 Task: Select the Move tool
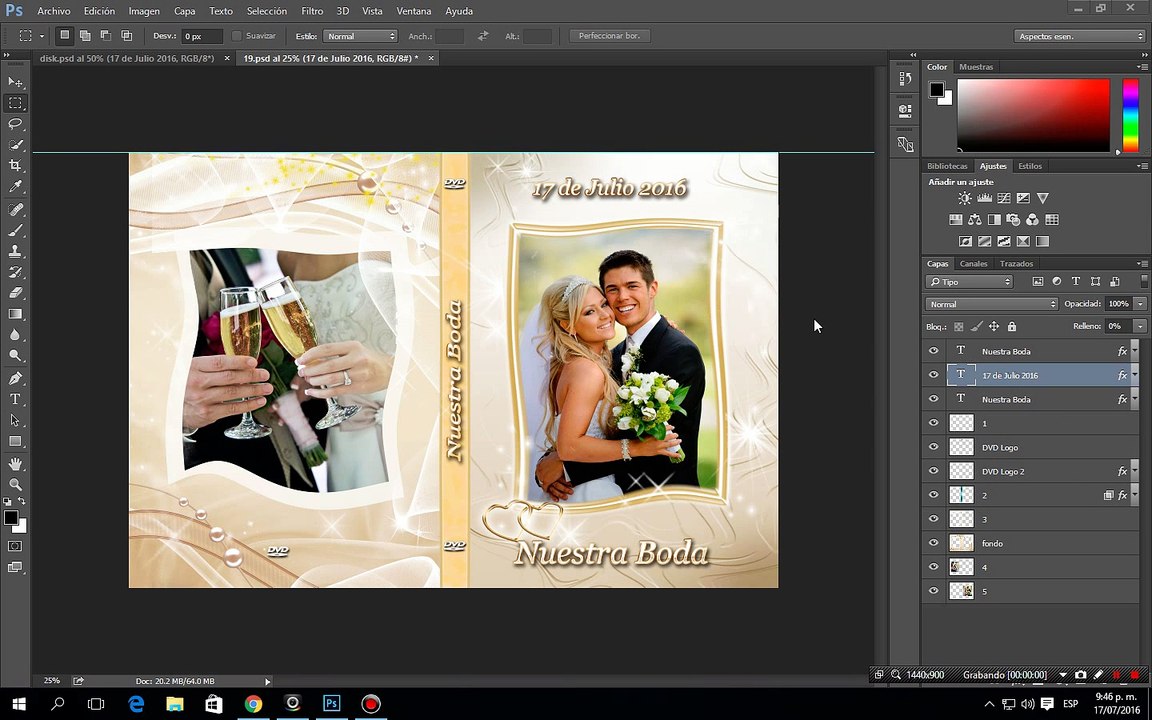point(15,82)
